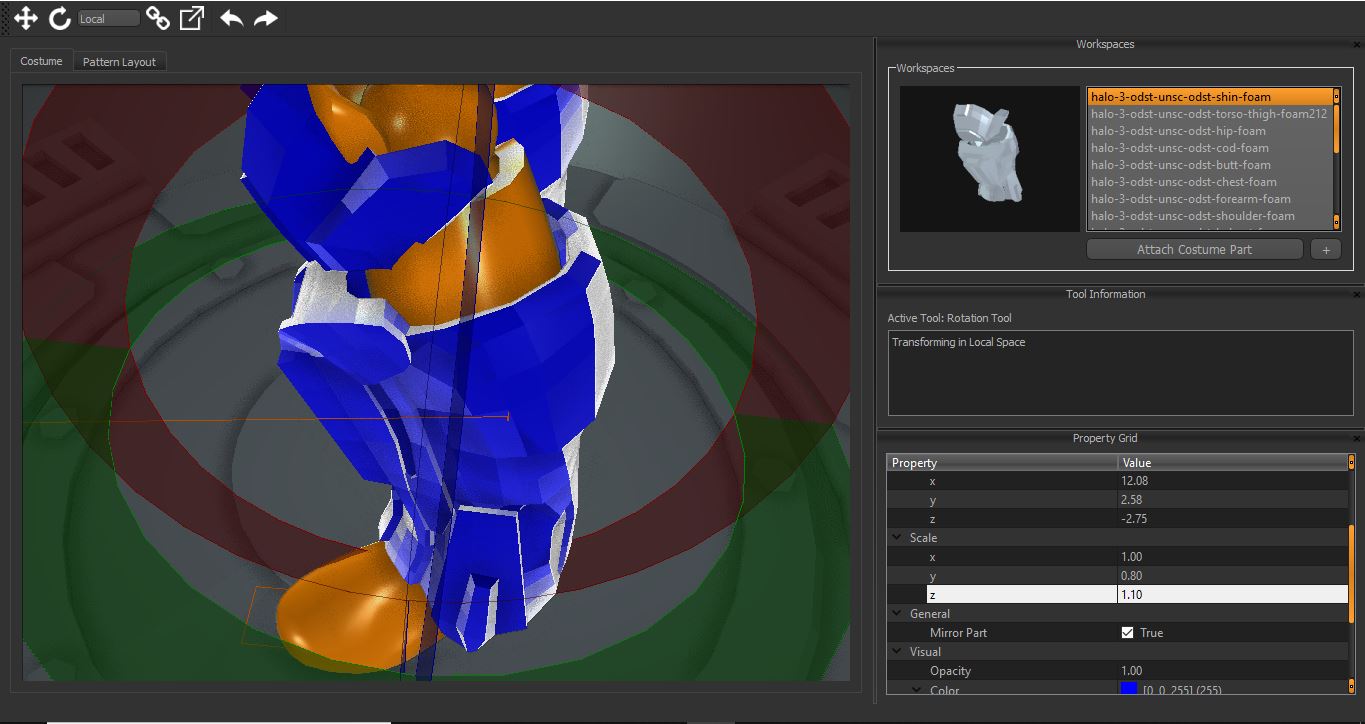The image size is (1365, 724).
Task: Collapse the Scale property group
Action: pos(897,538)
